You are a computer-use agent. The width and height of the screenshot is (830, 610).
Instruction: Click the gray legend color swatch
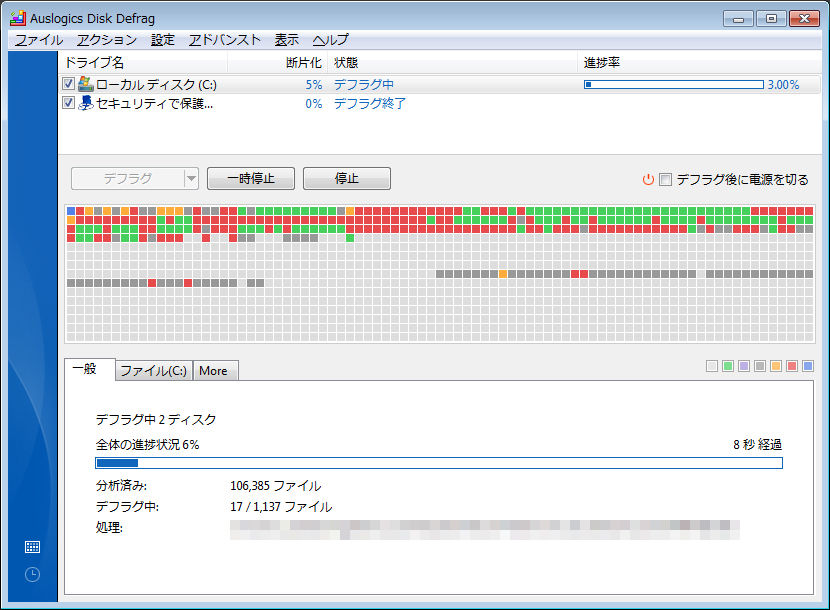[x=760, y=366]
